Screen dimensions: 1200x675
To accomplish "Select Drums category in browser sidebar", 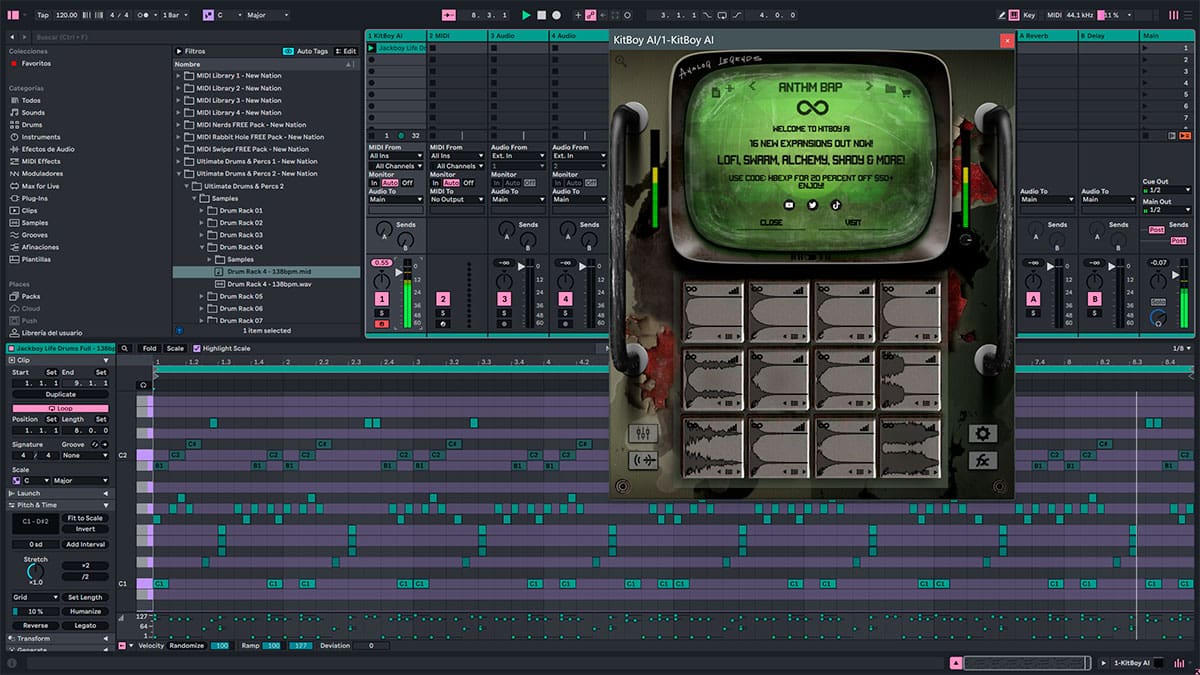I will click(32, 125).
